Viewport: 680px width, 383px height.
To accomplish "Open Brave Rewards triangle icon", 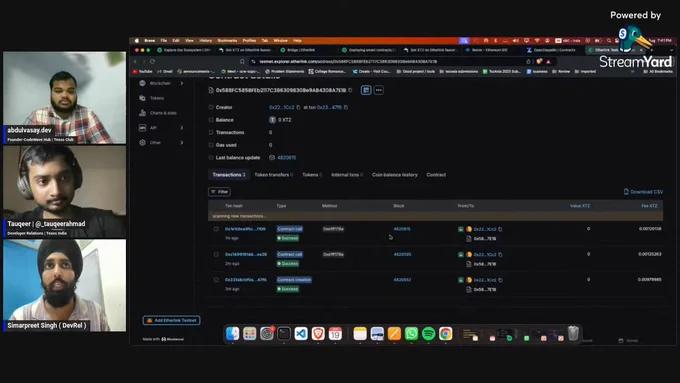I will pyautogui.click(x=549, y=62).
